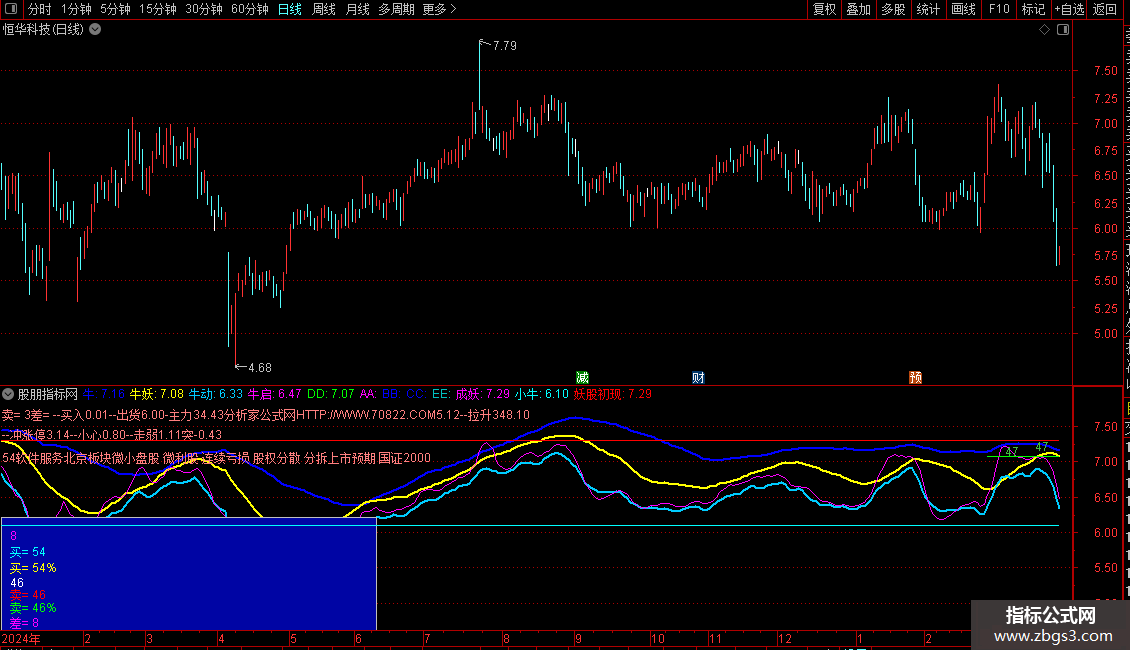The height and width of the screenshot is (650, 1130).
Task: Add stock via +自选 button
Action: (x=1068, y=9)
